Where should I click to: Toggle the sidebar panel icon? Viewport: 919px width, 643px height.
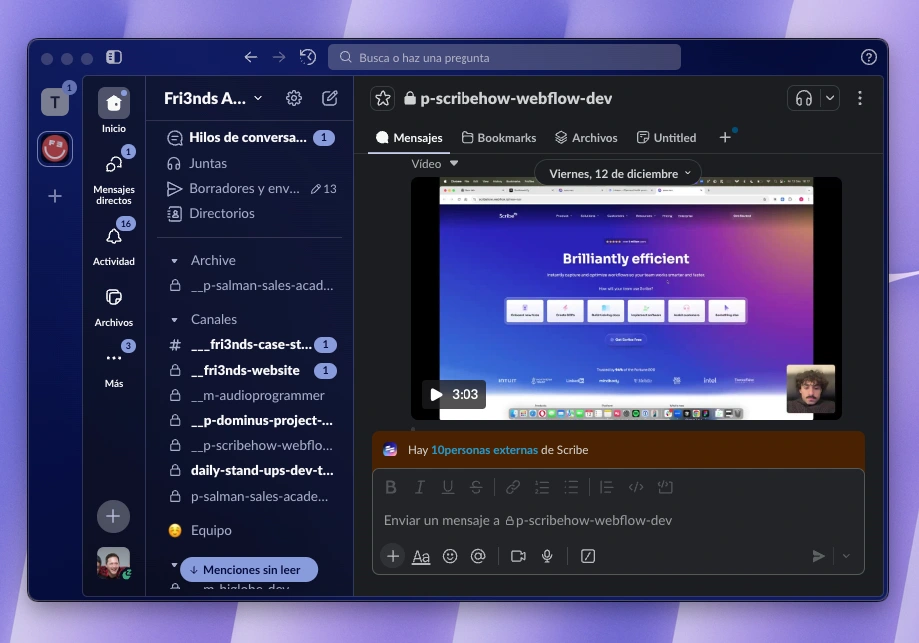pos(114,57)
